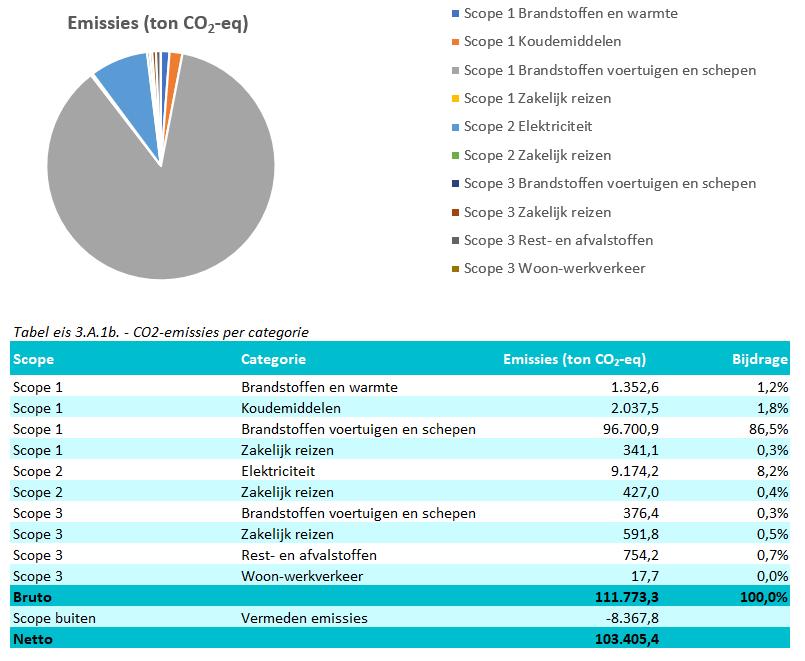Select the total percentage 100,0%

[764, 597]
